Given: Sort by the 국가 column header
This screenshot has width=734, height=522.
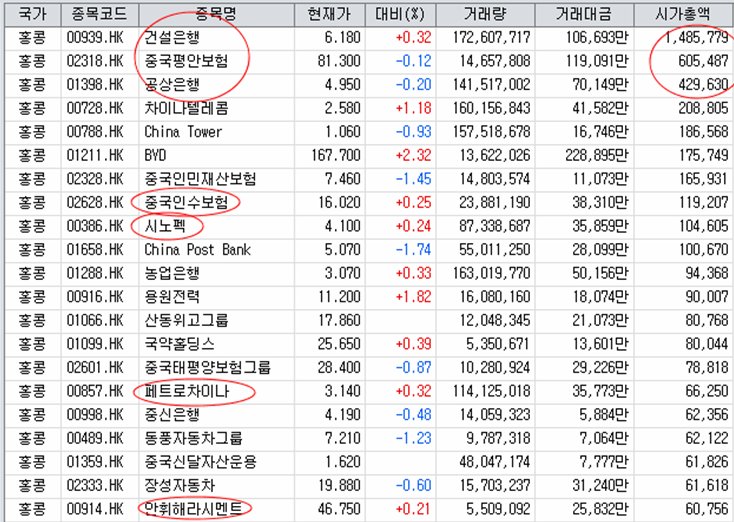Looking at the screenshot, I should [x=32, y=14].
